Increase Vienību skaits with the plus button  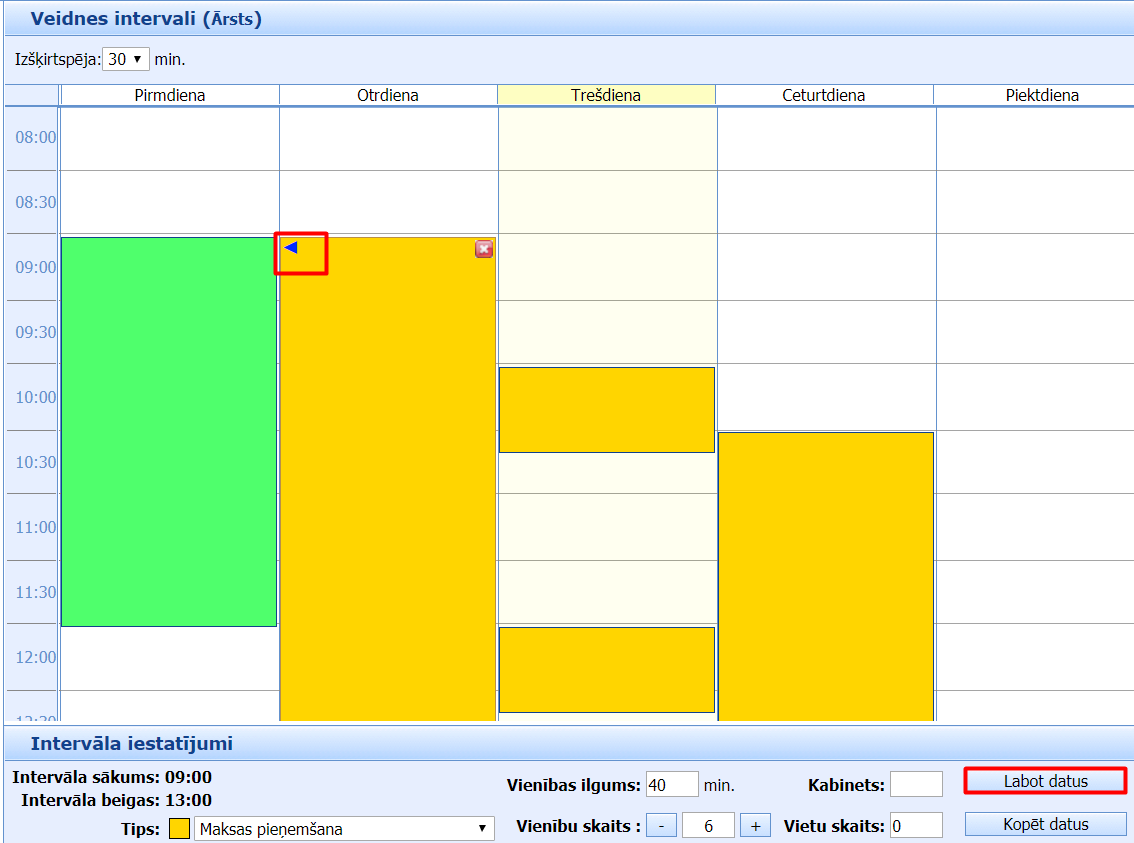(756, 825)
